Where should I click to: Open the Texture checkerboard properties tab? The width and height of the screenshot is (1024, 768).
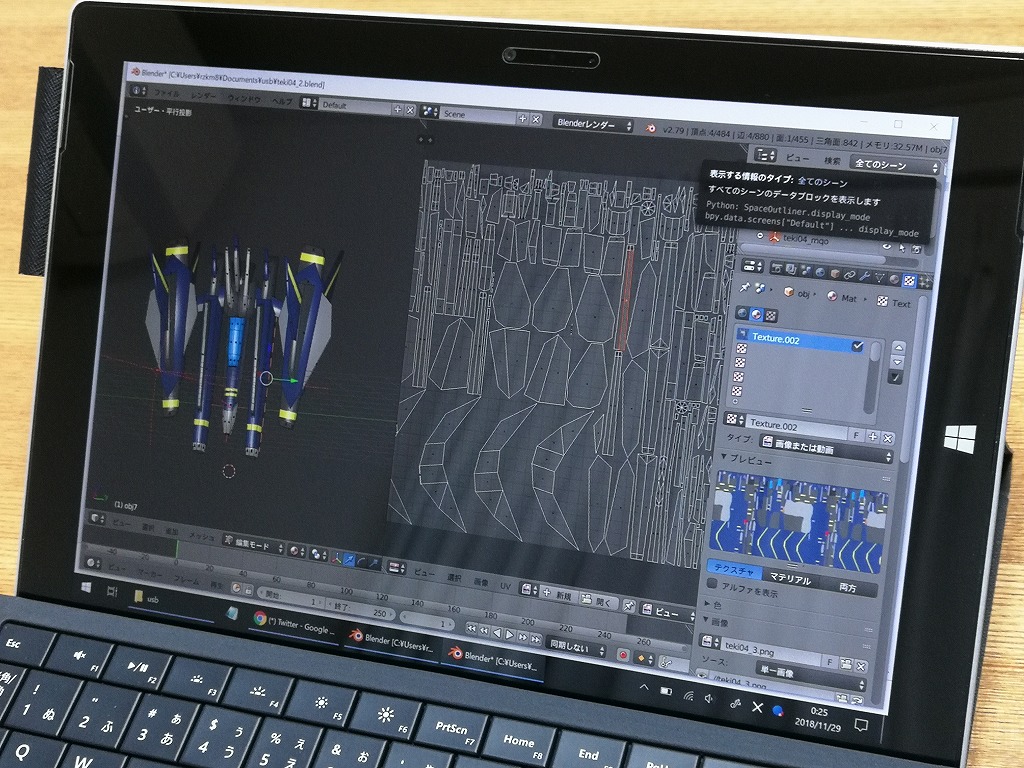click(909, 281)
